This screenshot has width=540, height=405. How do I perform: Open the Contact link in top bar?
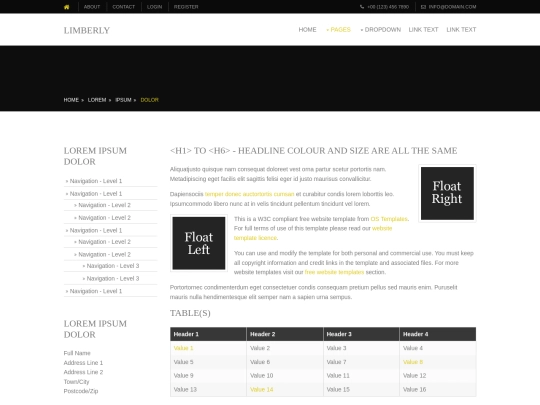point(124,7)
